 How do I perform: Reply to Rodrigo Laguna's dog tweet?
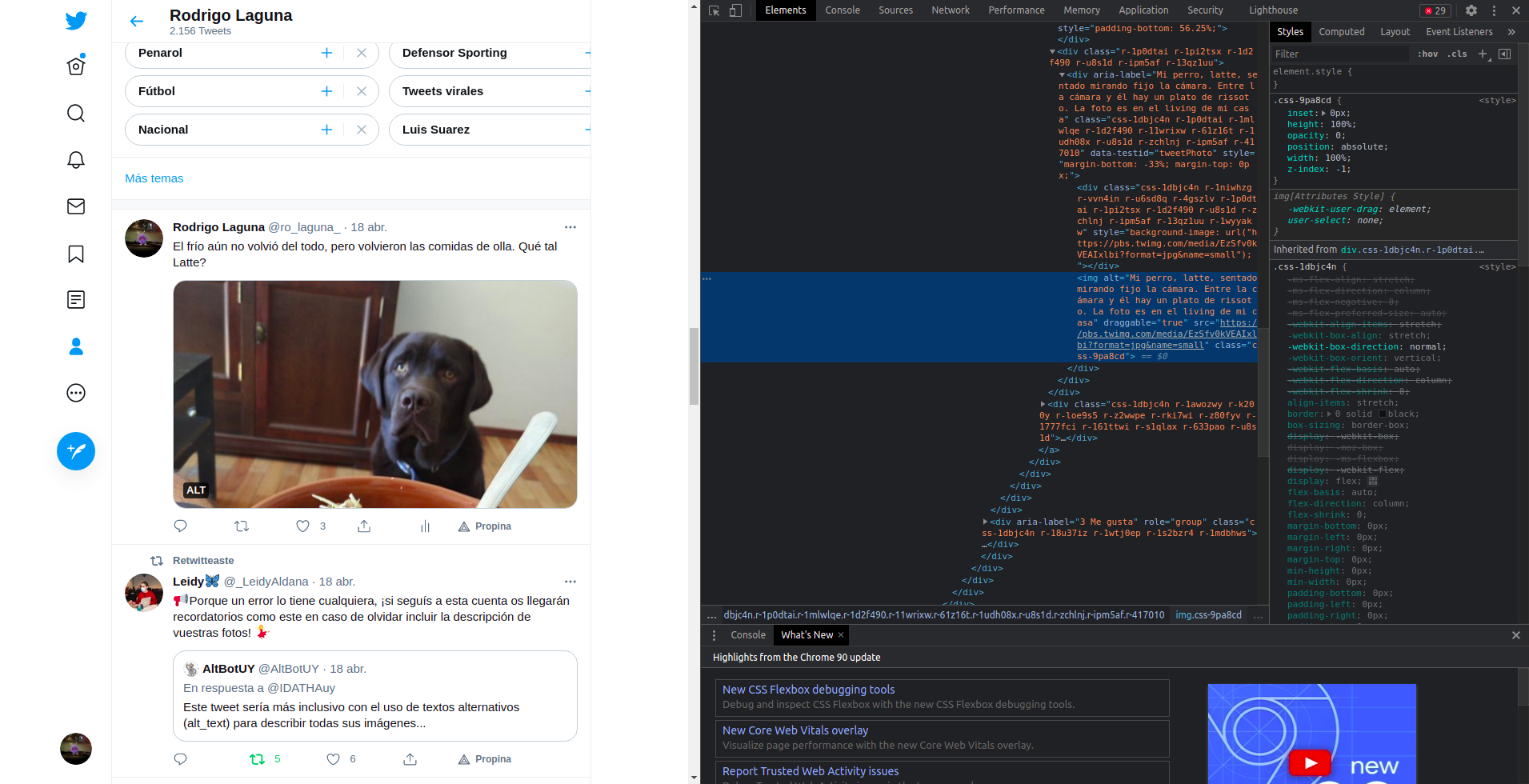pyautogui.click(x=180, y=526)
